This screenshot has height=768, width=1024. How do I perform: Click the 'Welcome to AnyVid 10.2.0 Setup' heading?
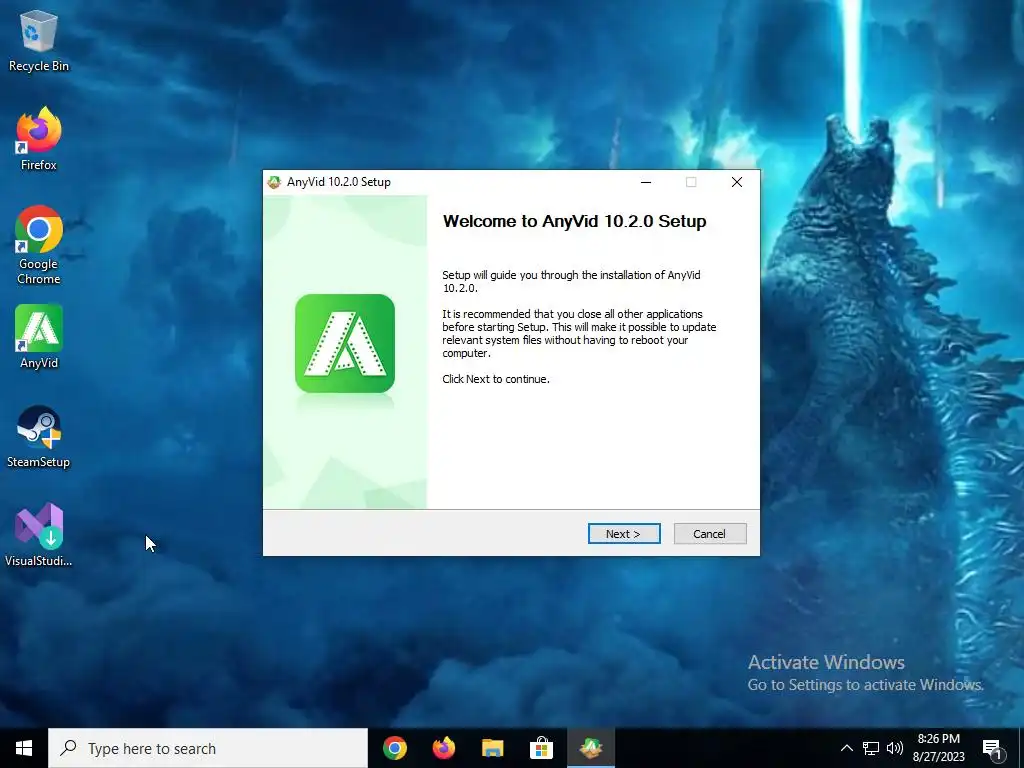pyautogui.click(x=574, y=221)
